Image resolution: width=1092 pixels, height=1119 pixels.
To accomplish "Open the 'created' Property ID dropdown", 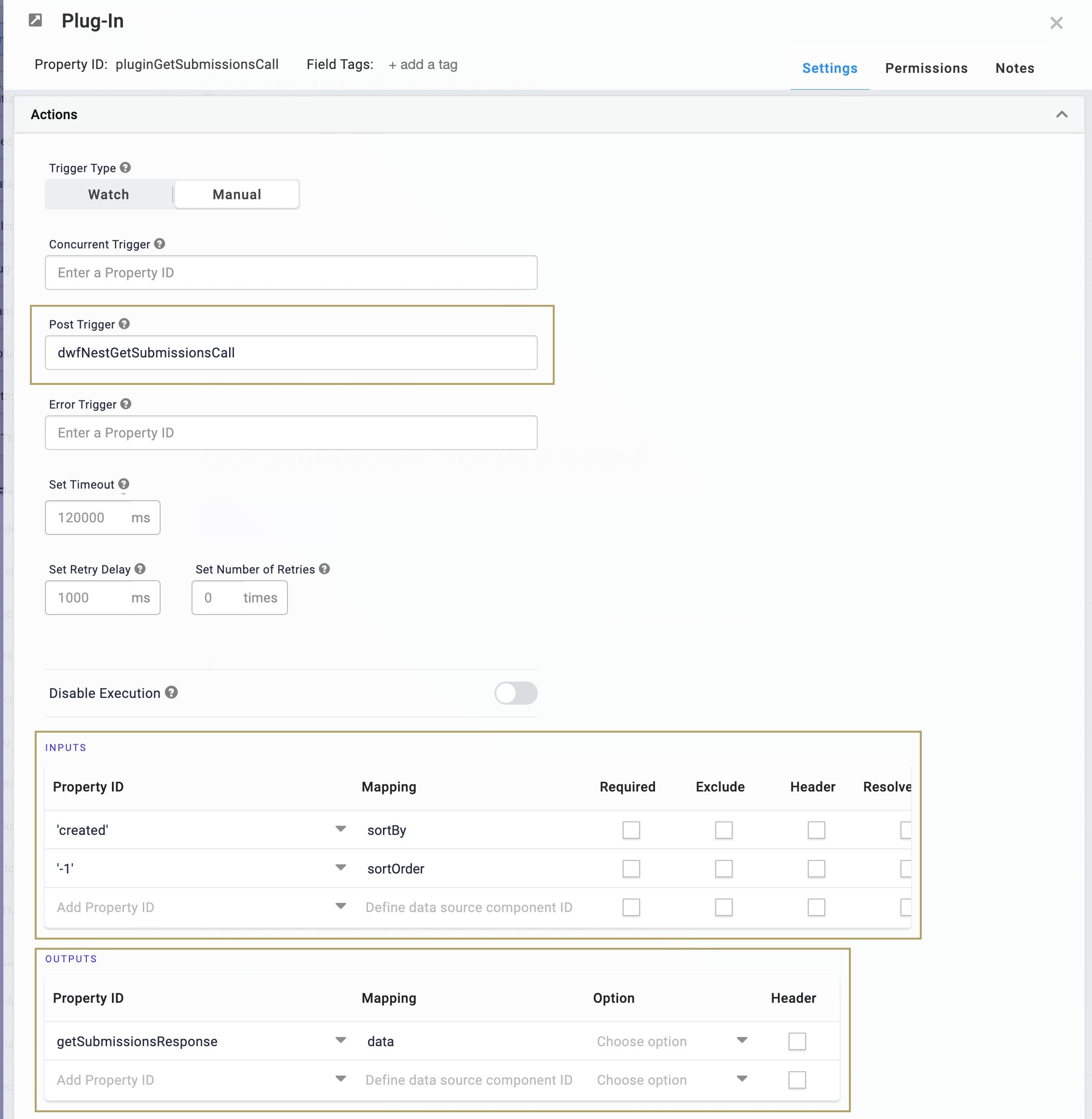I will click(x=341, y=829).
